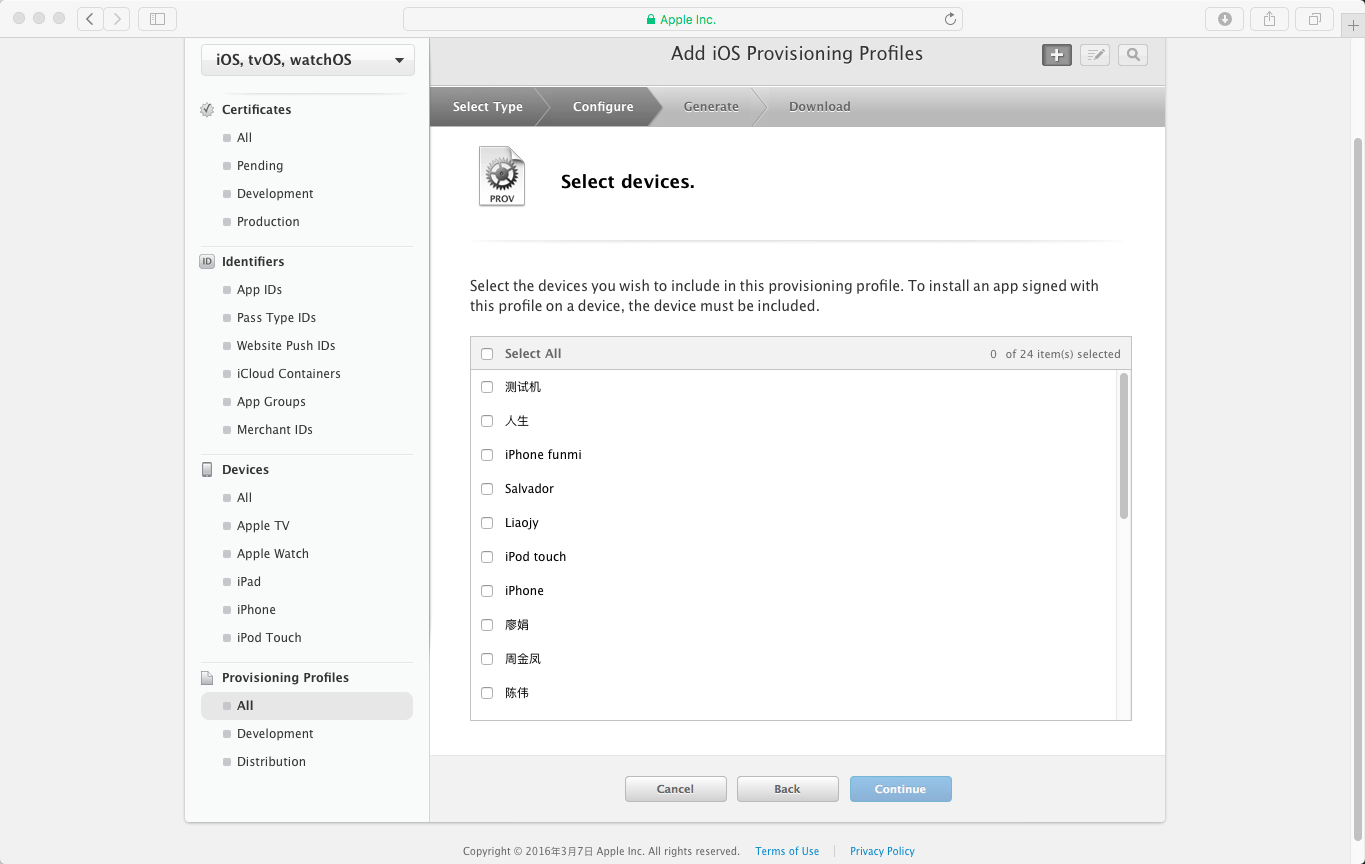Click the PROV file icon

pyautogui.click(x=502, y=176)
